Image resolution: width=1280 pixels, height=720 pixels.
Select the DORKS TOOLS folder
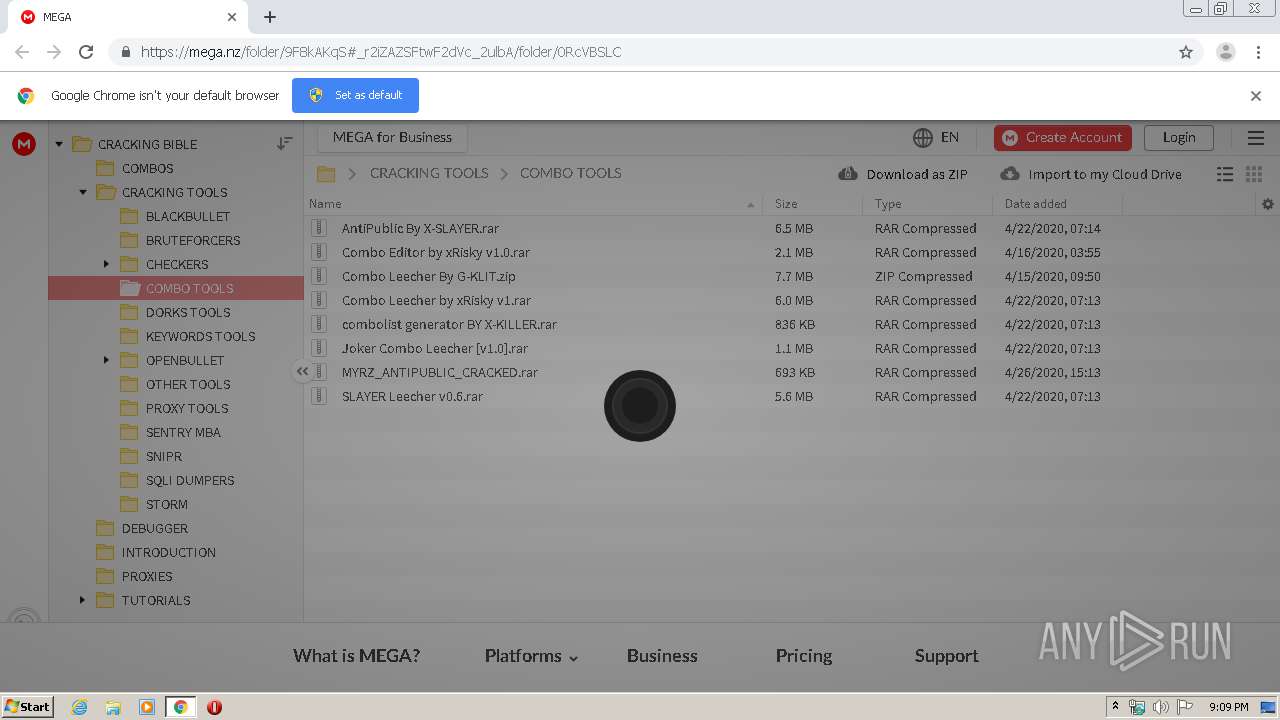point(188,312)
